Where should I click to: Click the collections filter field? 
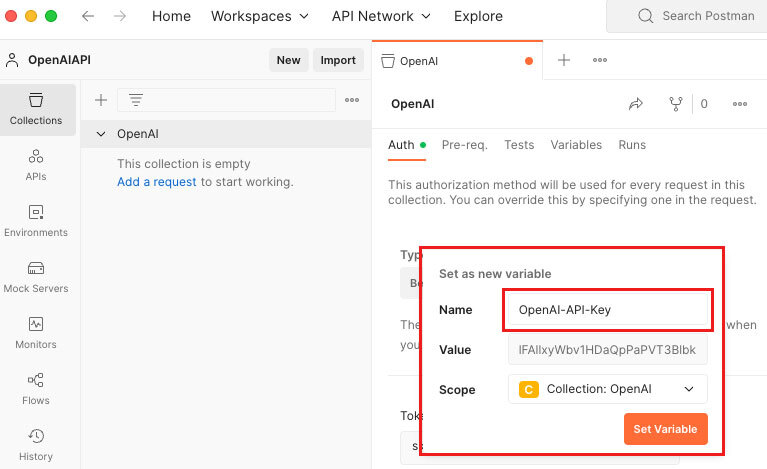coord(226,100)
